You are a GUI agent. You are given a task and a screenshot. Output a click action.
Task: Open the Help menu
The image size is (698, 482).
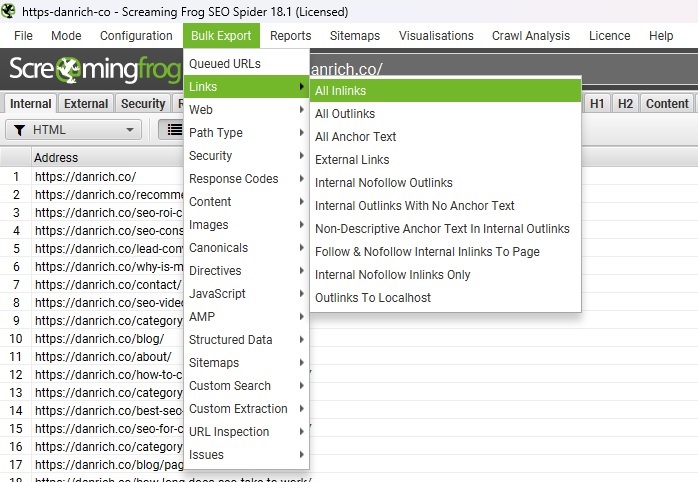(661, 36)
